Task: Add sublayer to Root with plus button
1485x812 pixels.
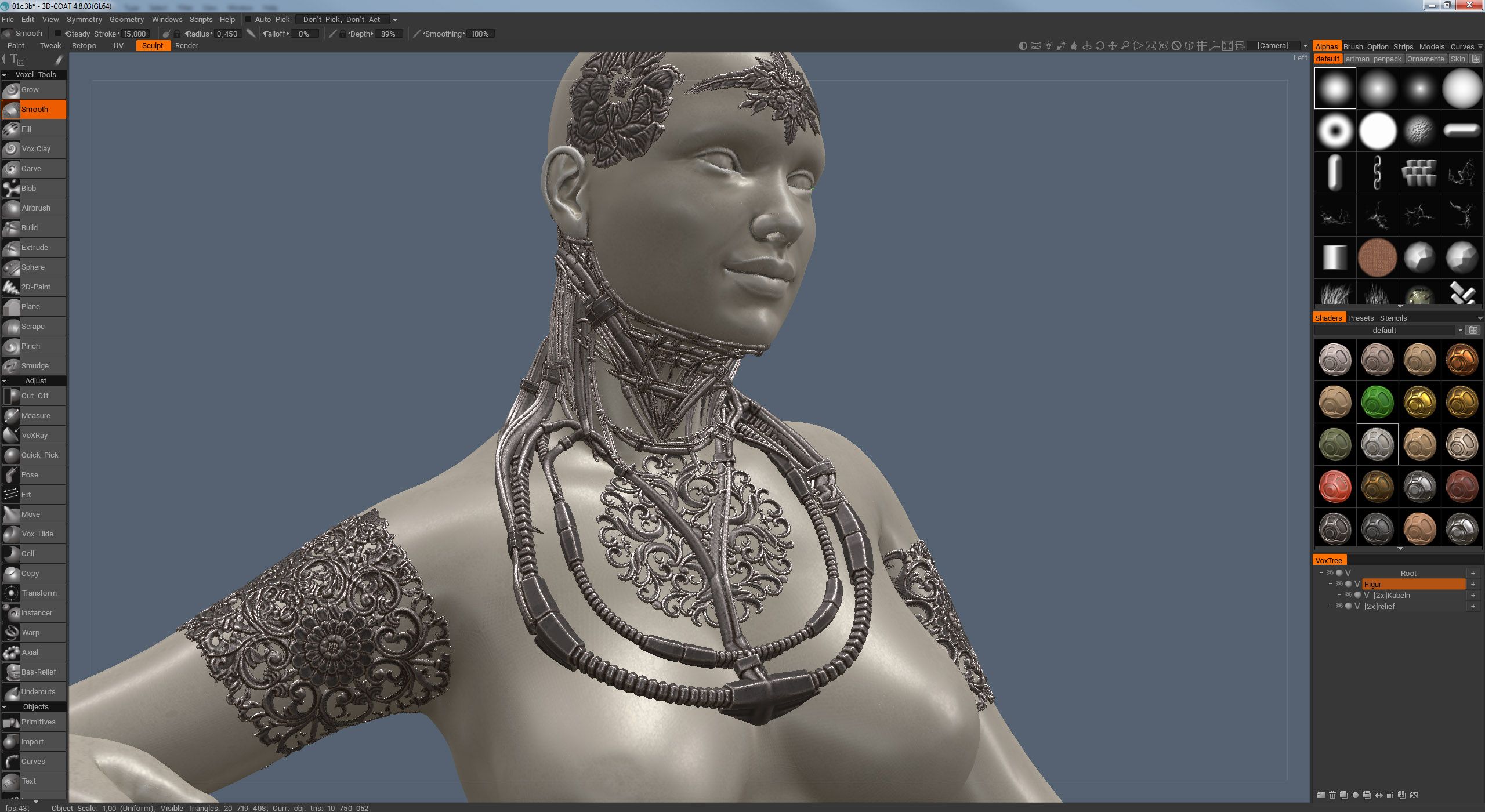Action: (x=1473, y=573)
